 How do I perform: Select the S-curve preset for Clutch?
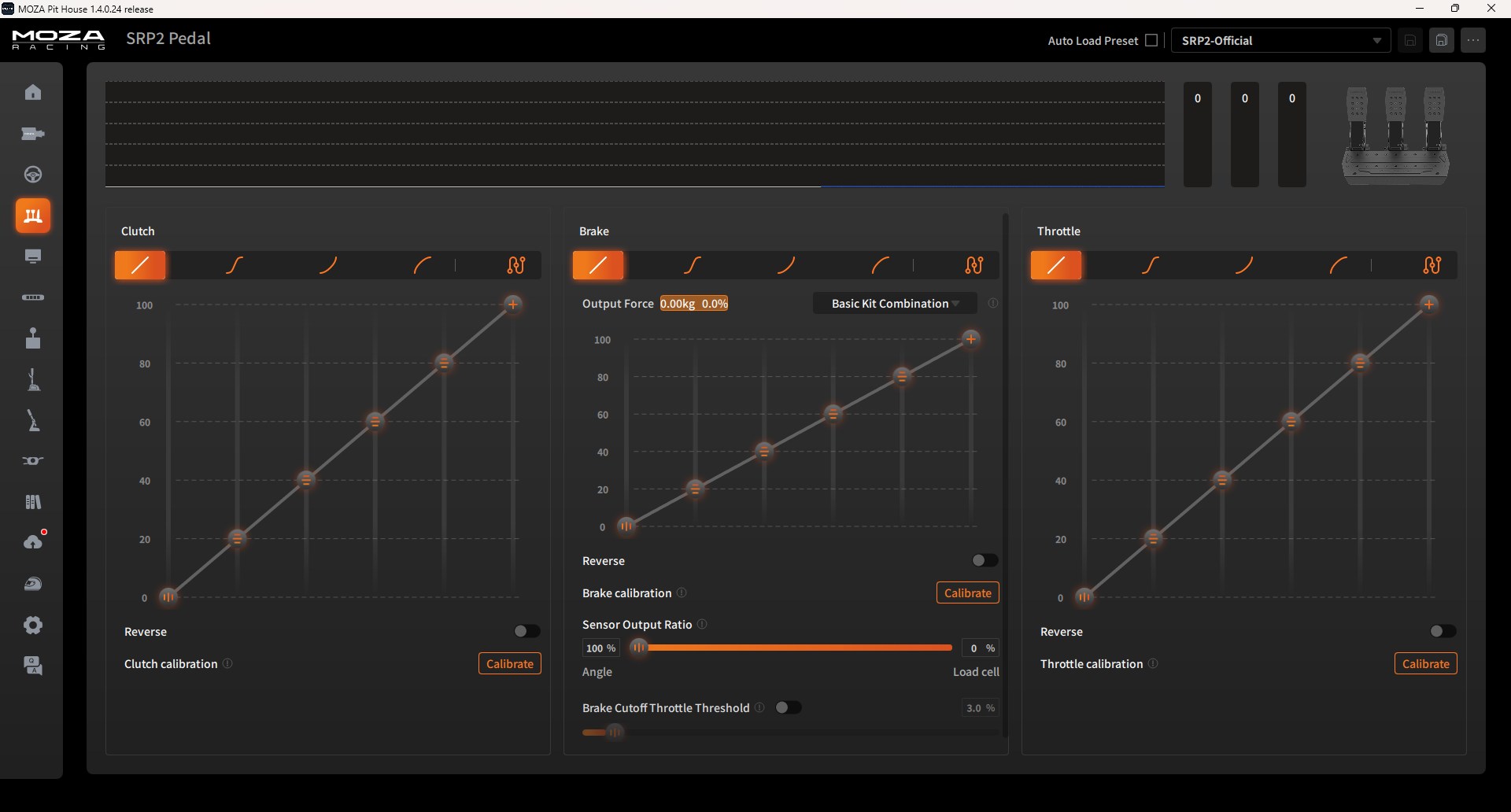click(235, 265)
